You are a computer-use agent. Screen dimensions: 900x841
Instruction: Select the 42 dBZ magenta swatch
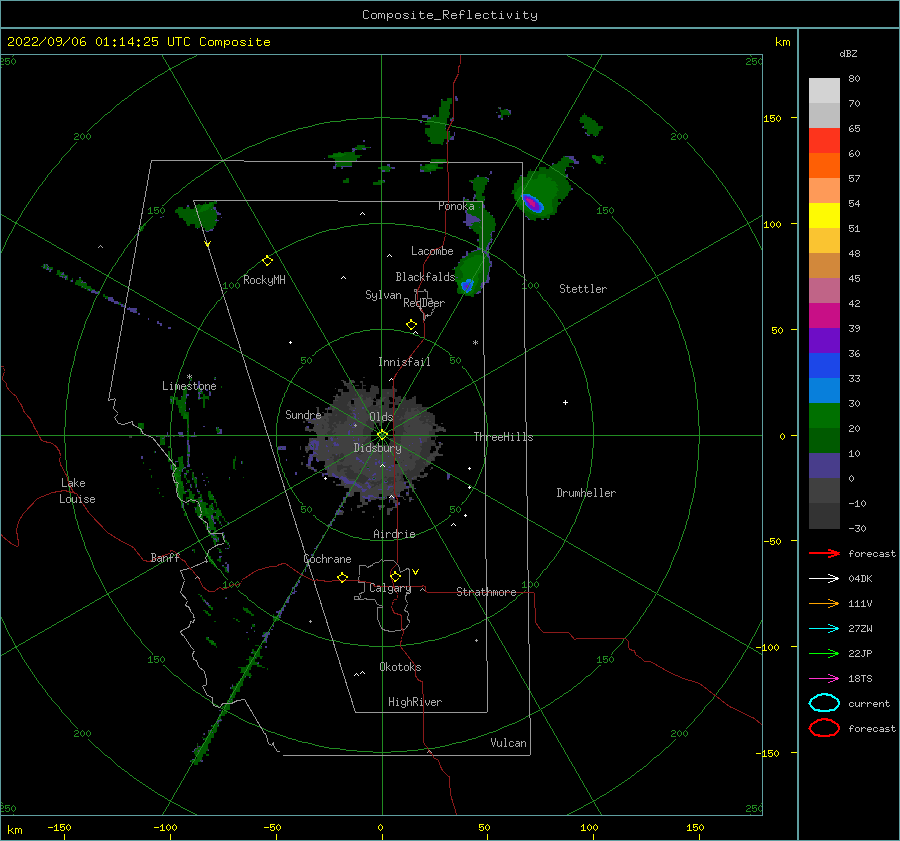tap(824, 315)
